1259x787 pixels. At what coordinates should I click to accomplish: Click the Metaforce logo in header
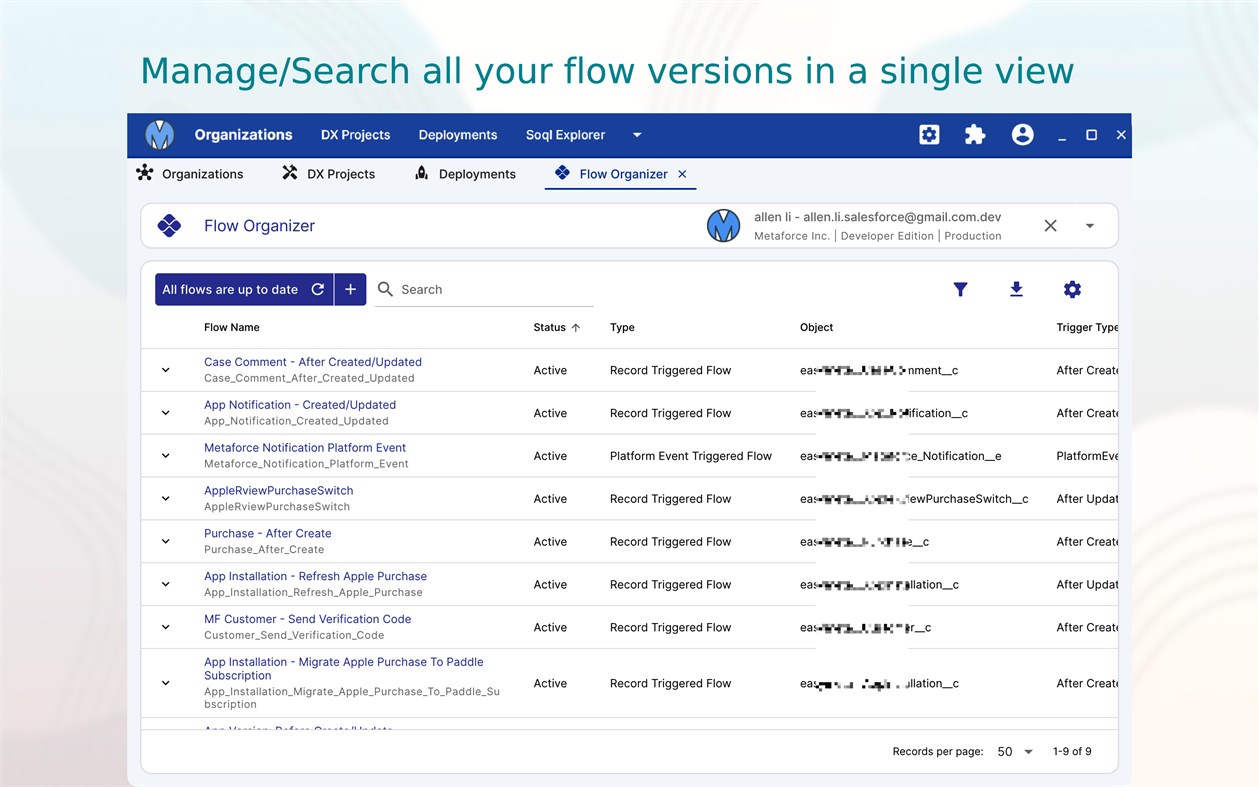tap(160, 135)
